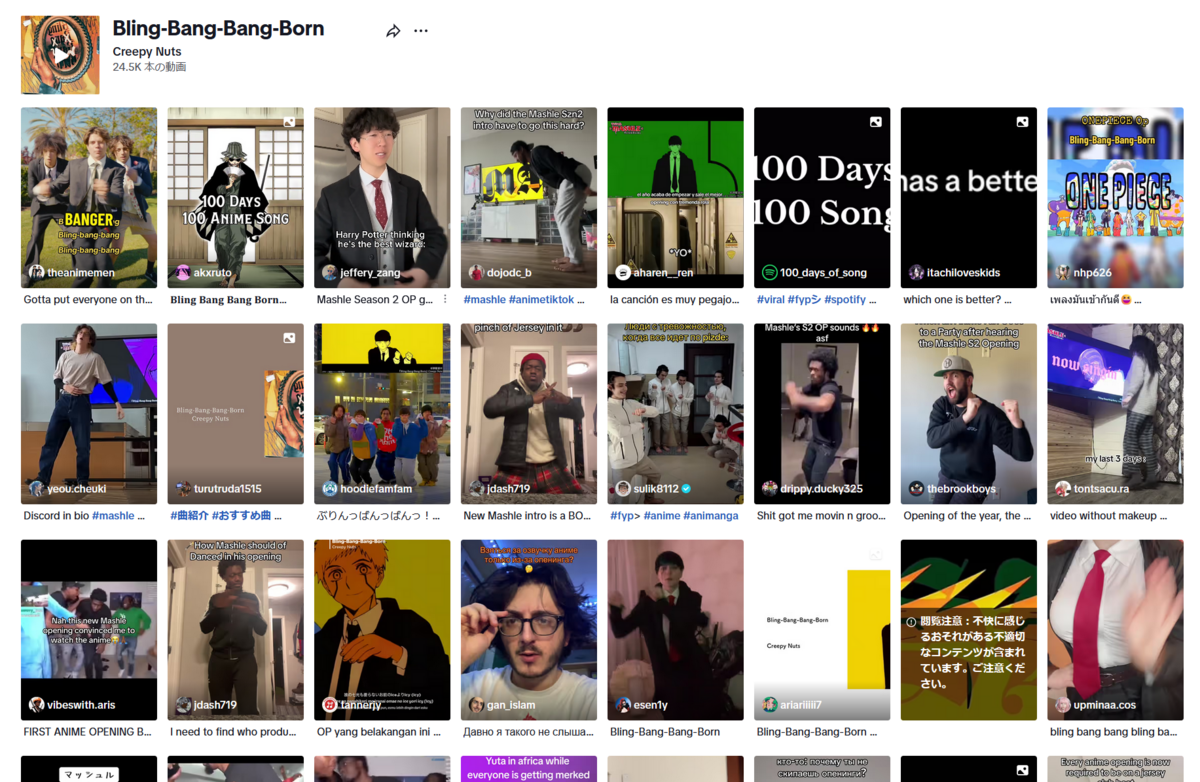The image size is (1200, 782).
Task: Open jdash719's 'pinch of Jersey' video
Action: coord(529,413)
